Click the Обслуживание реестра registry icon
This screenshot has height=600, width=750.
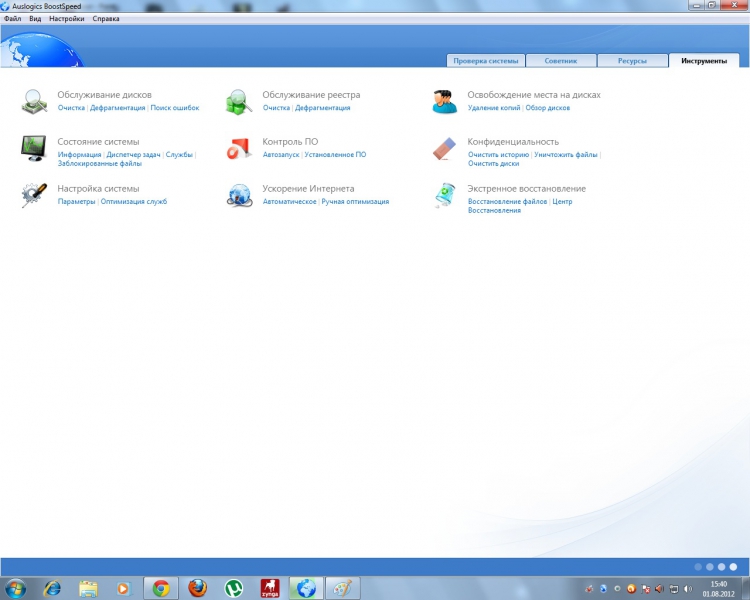click(x=238, y=101)
